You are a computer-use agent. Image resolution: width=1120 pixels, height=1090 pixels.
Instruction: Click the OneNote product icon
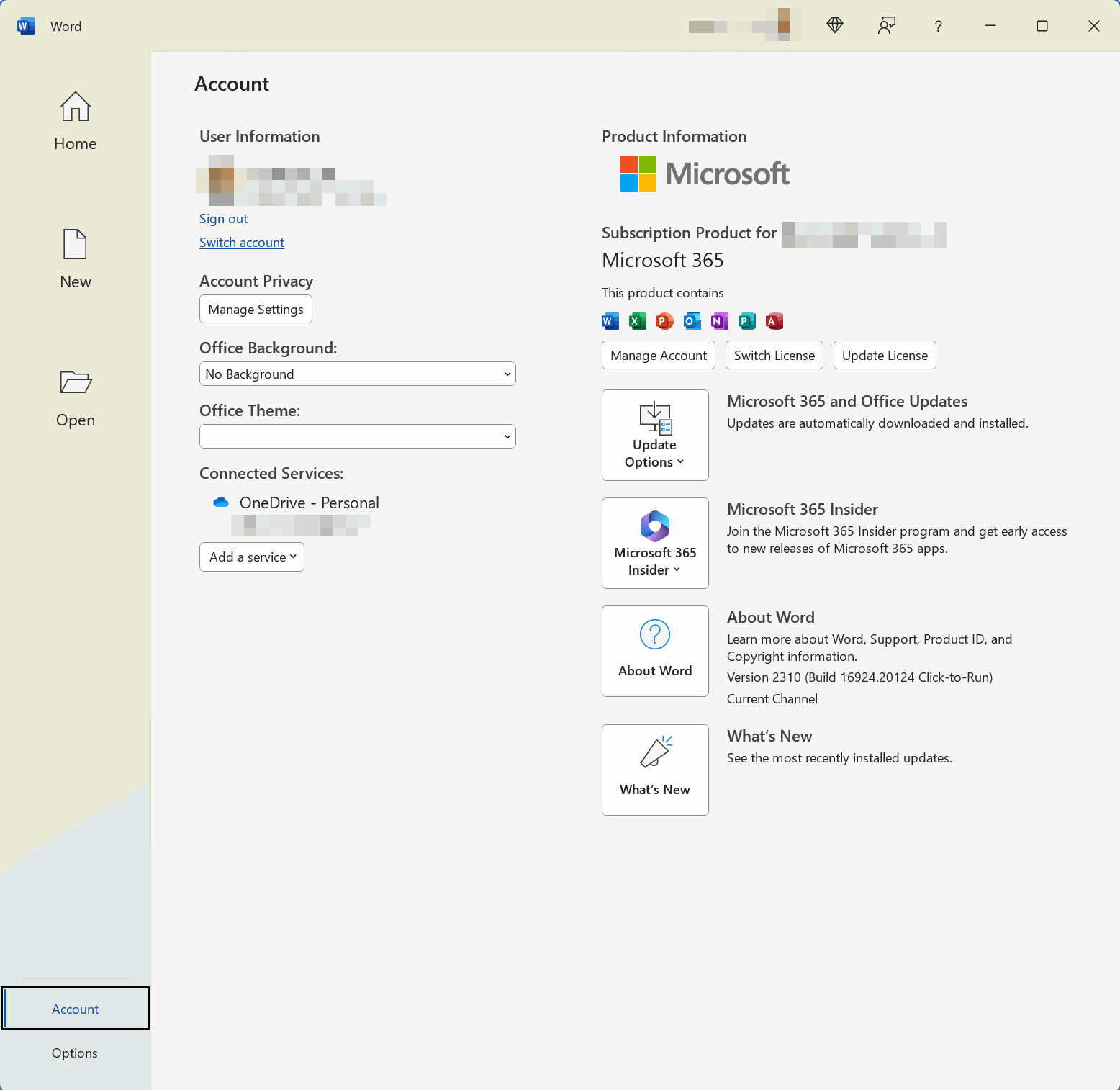point(720,321)
